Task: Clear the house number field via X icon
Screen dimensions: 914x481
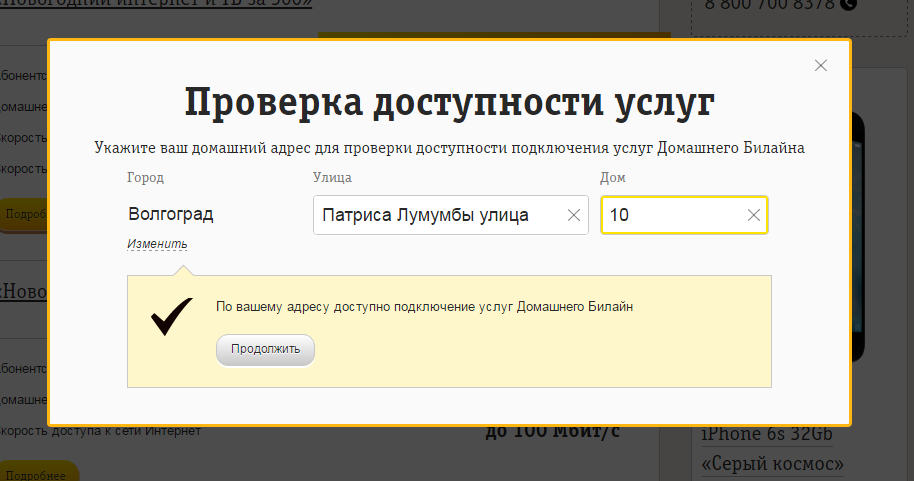Action: point(754,215)
